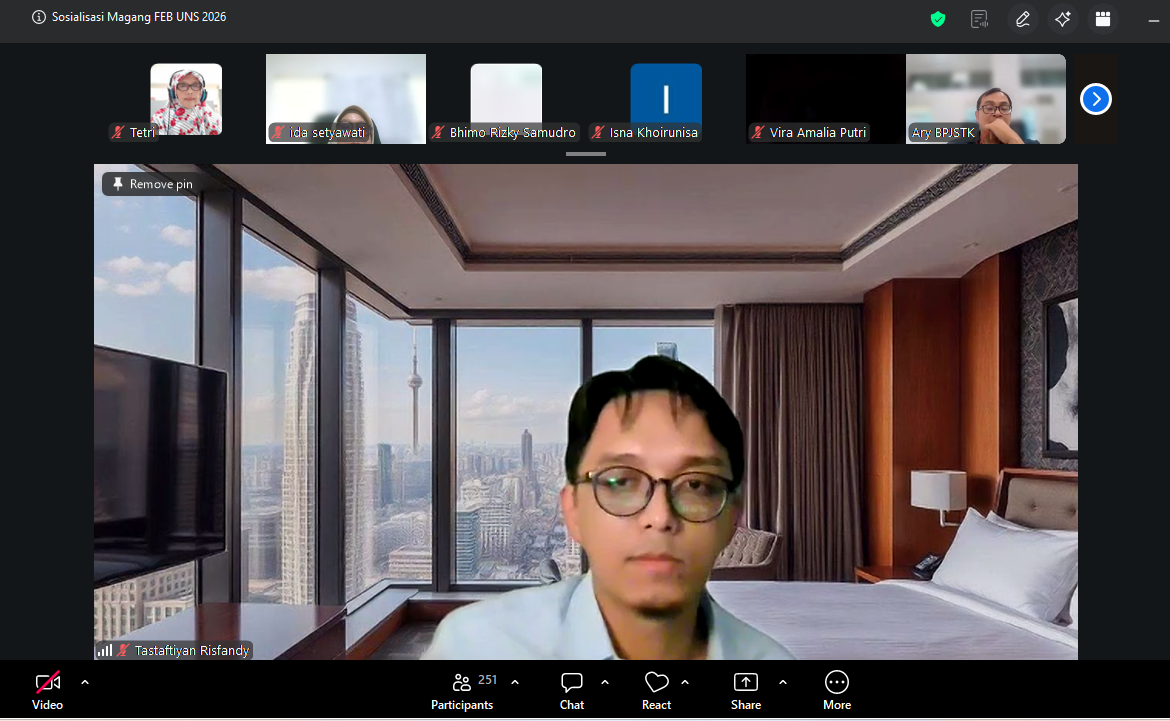Viewport: 1170px width, 721px height.
Task: Open the annotate pen tool
Action: 1022,19
